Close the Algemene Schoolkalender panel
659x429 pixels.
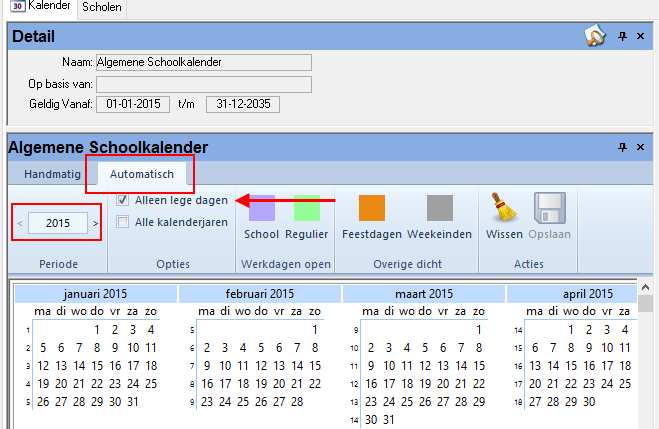pos(641,147)
